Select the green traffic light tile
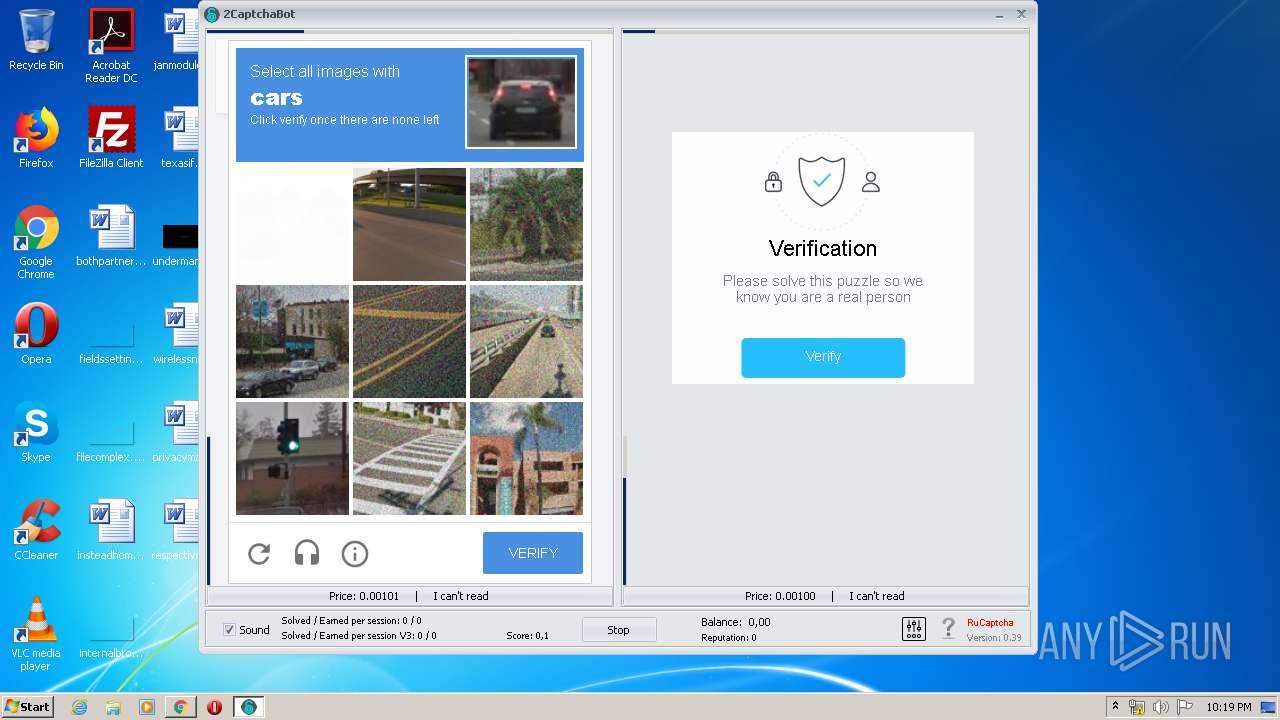Screen dimensions: 1280x720 pos(292,458)
